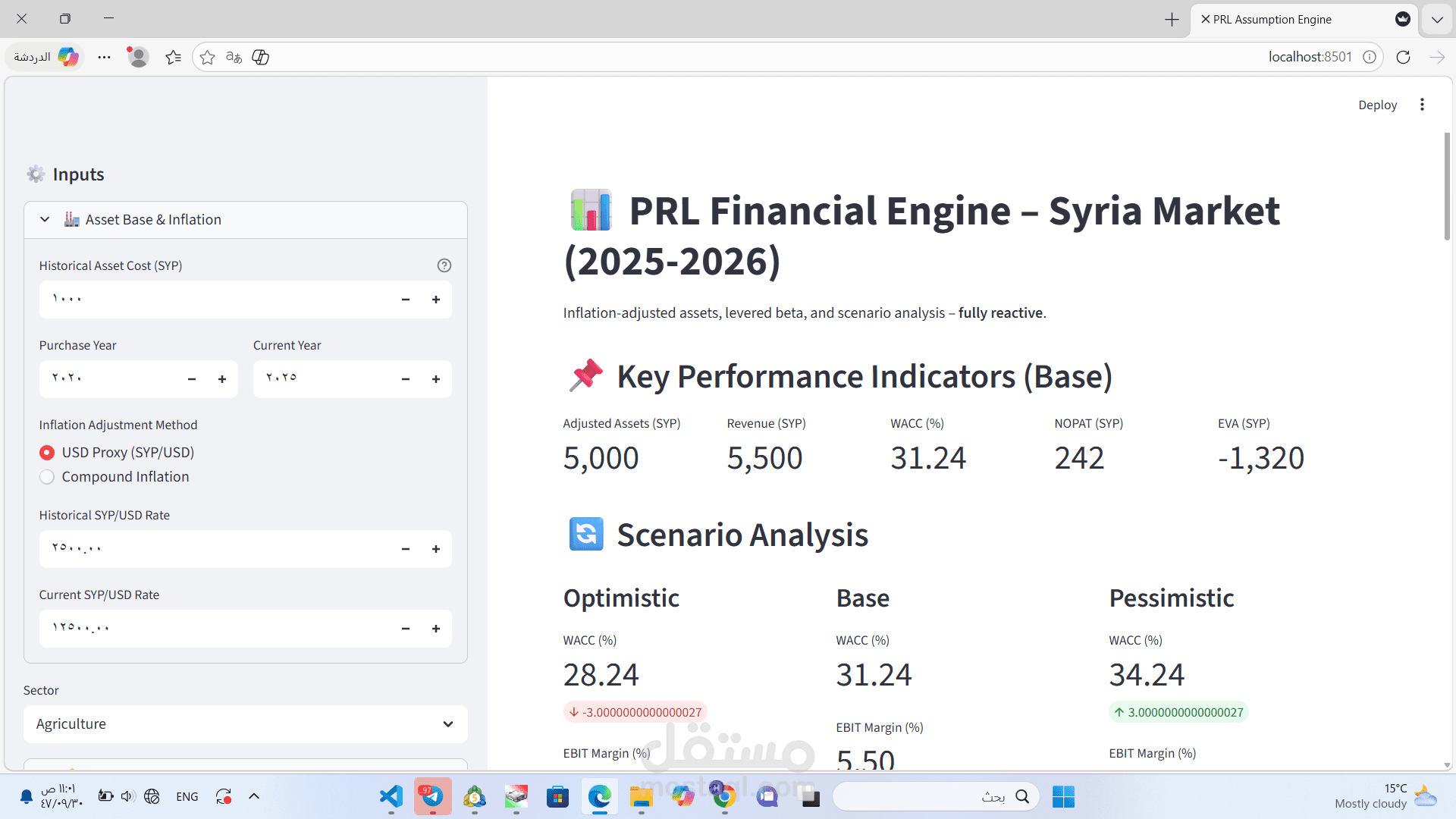Viewport: 1456px width, 819px height.
Task: Open Telegram from the taskbar
Action: [433, 796]
